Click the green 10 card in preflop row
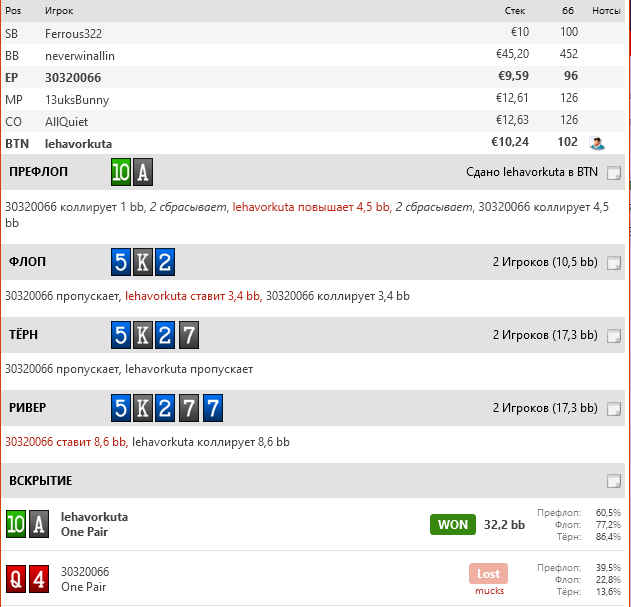The image size is (631, 607). coord(121,172)
